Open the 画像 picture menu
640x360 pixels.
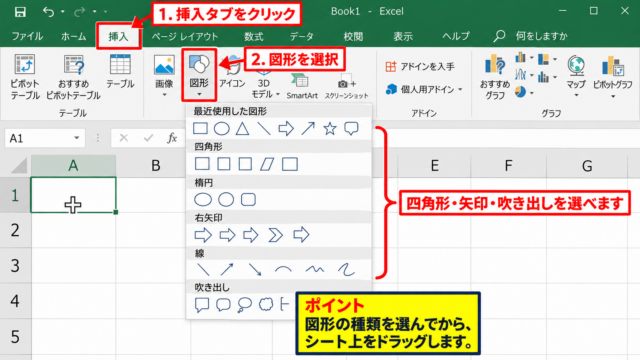pos(164,77)
